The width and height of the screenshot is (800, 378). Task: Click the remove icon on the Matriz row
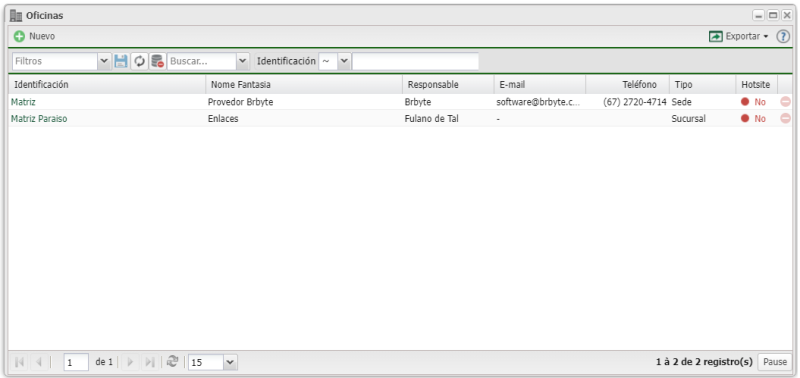pyautogui.click(x=786, y=102)
